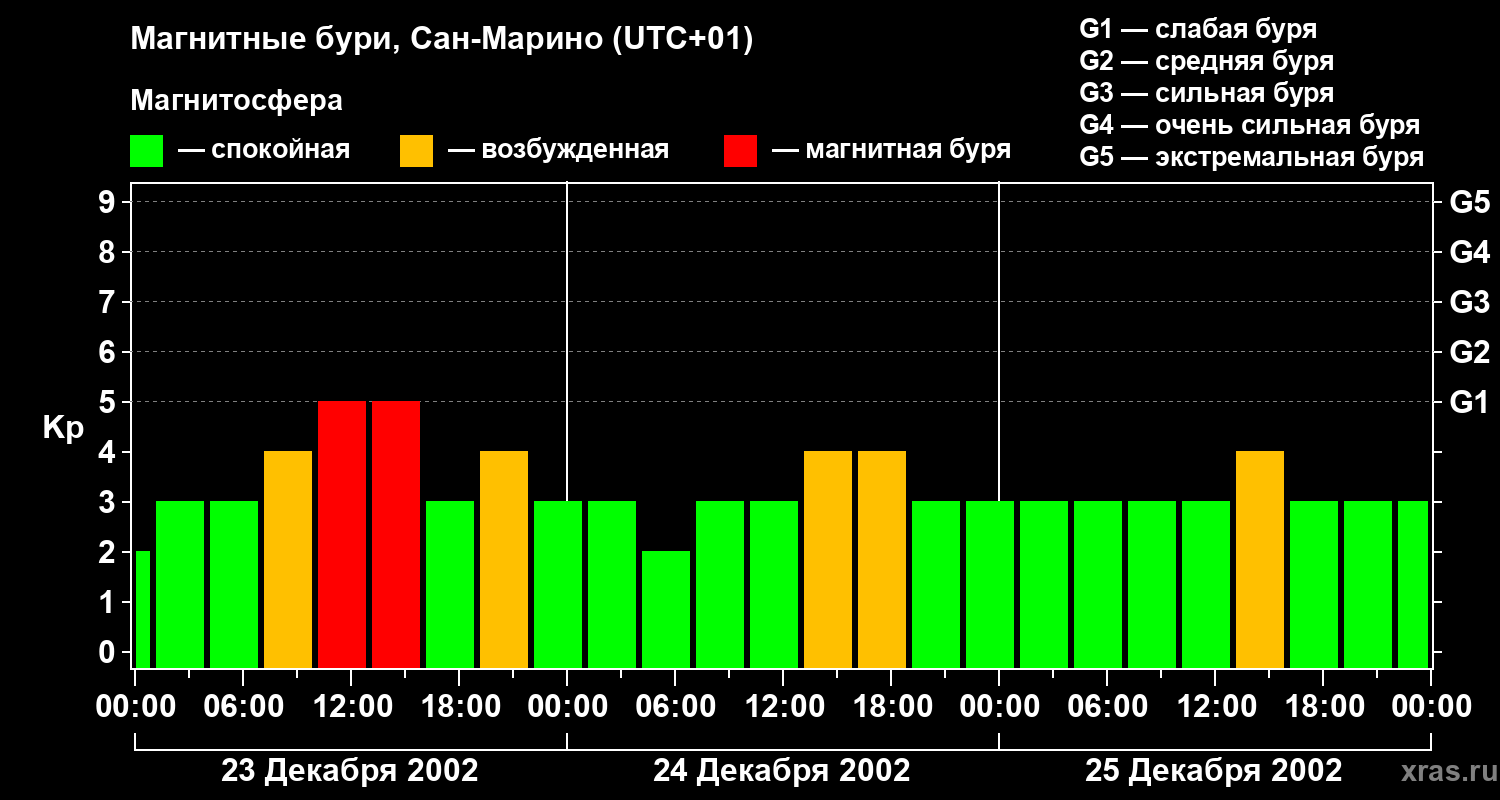This screenshot has height=800, width=1500.
Task: Select the 'G1 — слабая буря' legend line
Action: tap(1198, 29)
